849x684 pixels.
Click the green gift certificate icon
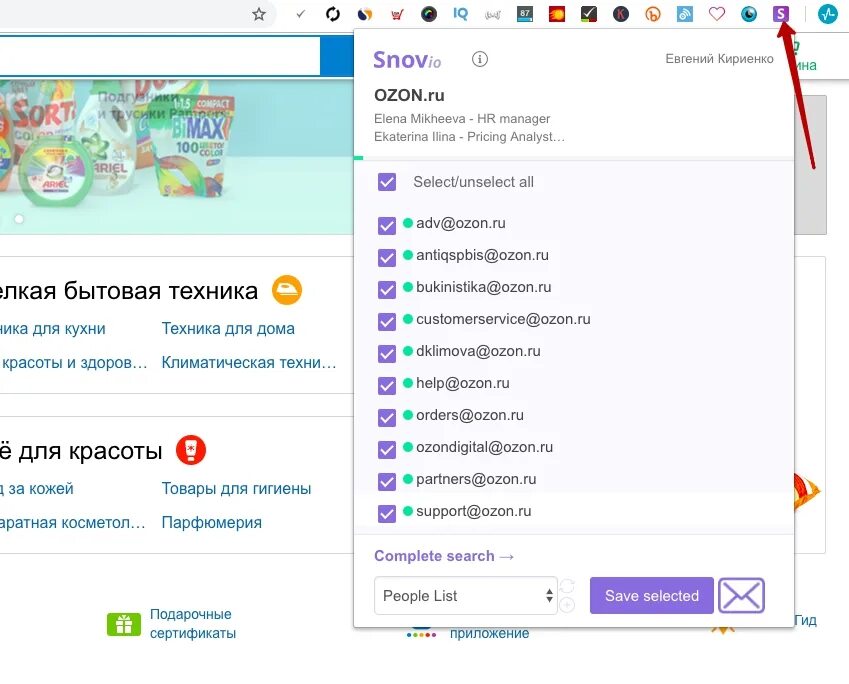pos(123,624)
